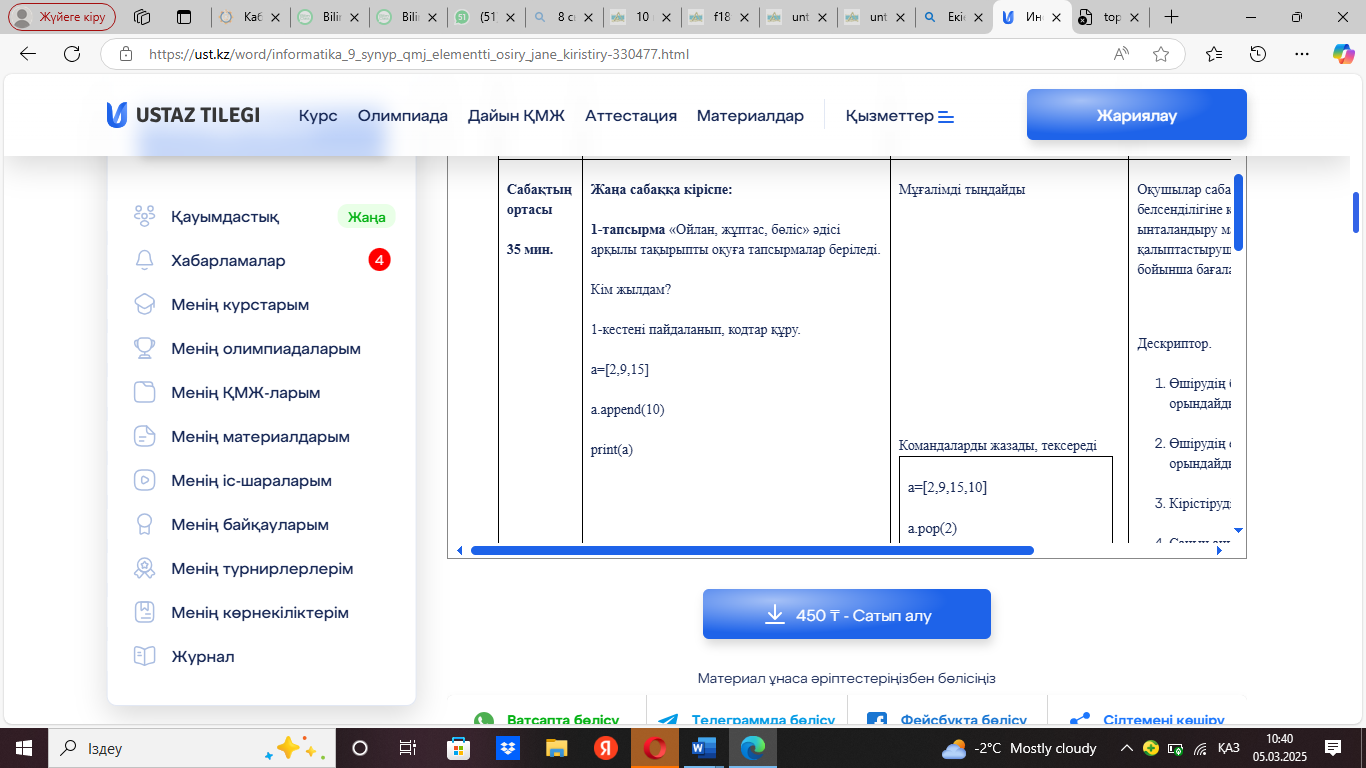Click the copy link share icon

tap(1080, 721)
